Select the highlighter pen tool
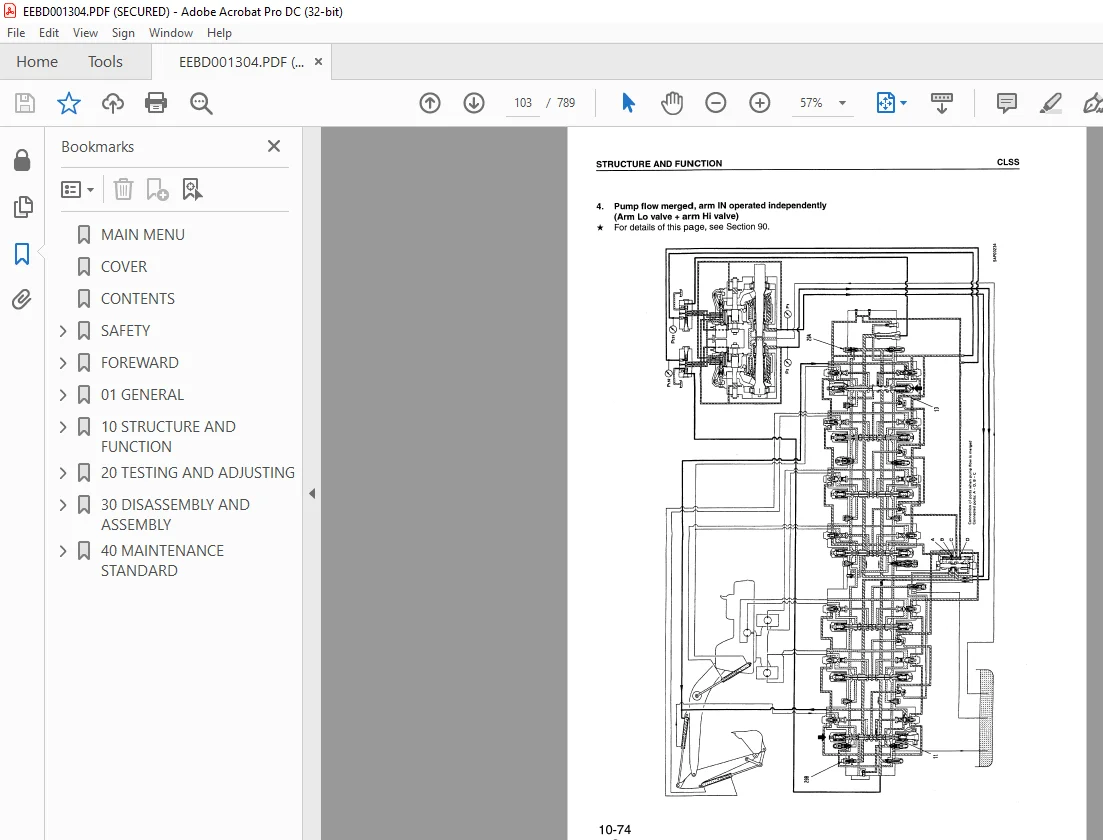The image size is (1103, 840). (1050, 103)
